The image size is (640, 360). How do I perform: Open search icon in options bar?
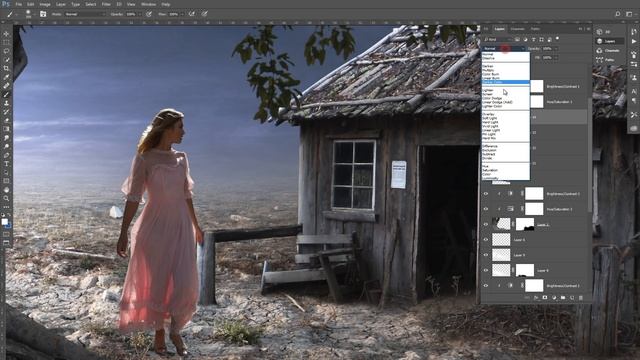coord(618,14)
